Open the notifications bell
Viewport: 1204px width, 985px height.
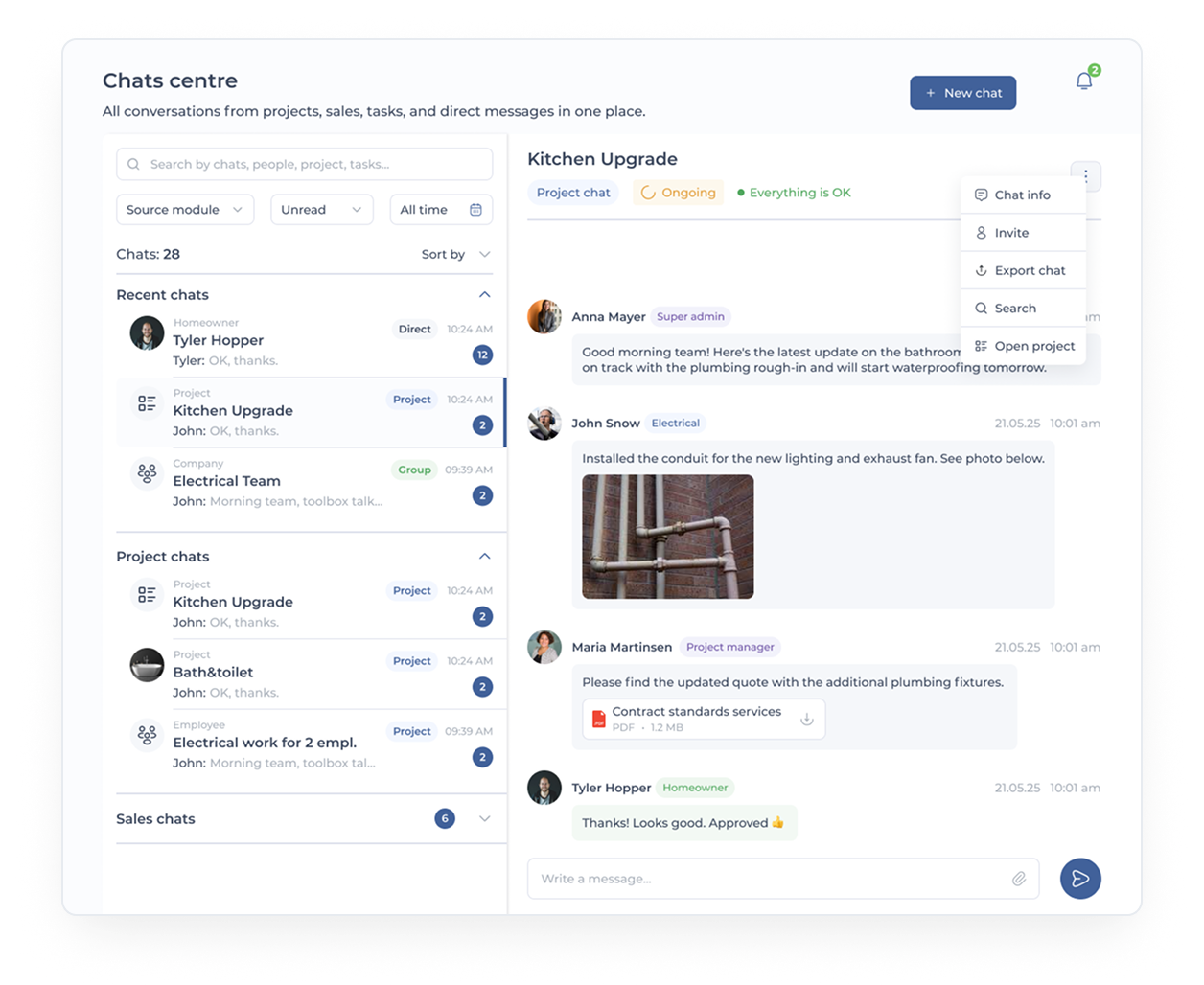point(1084,81)
